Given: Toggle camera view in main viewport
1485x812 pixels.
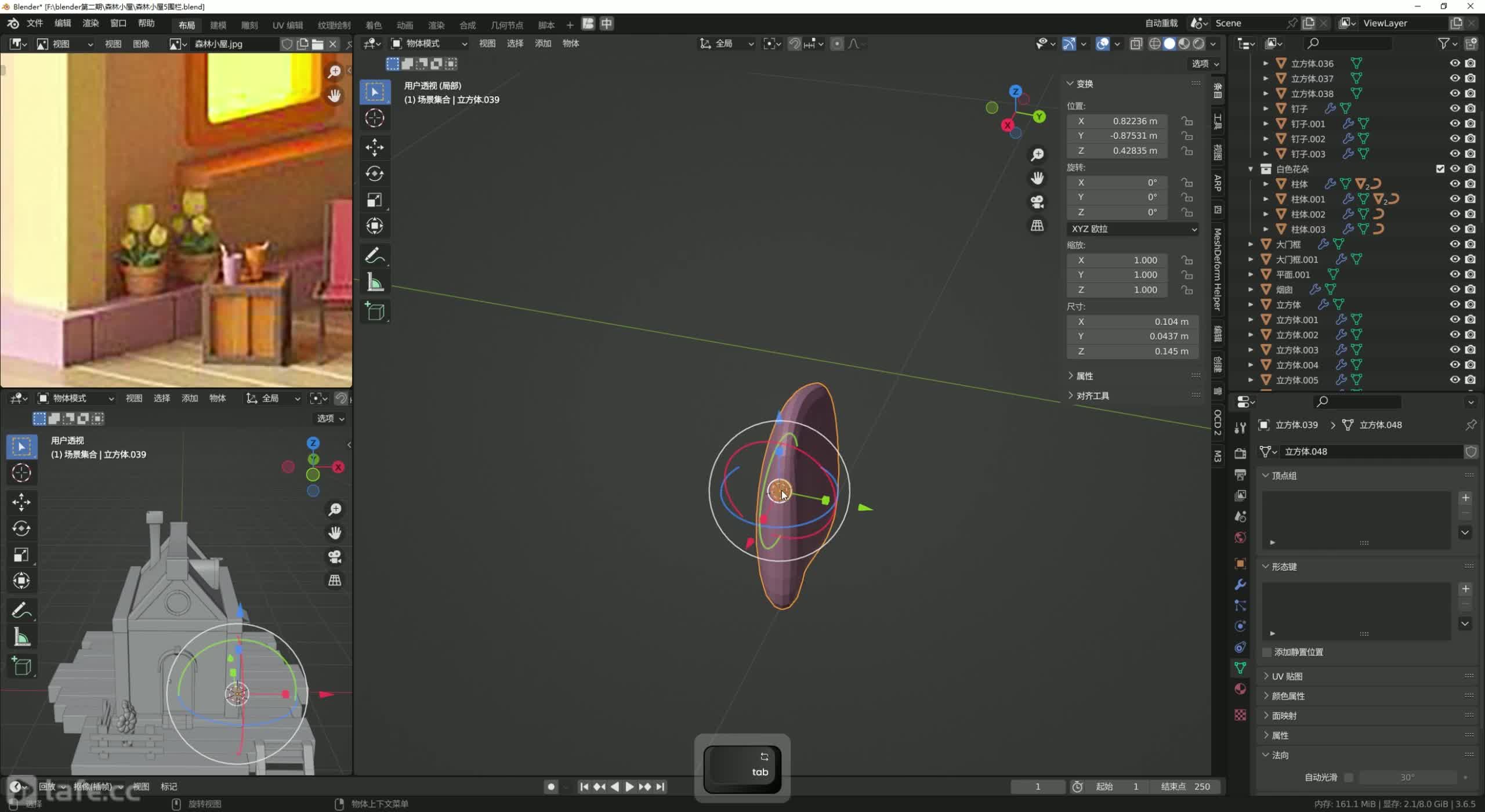Looking at the screenshot, I should click(1037, 202).
